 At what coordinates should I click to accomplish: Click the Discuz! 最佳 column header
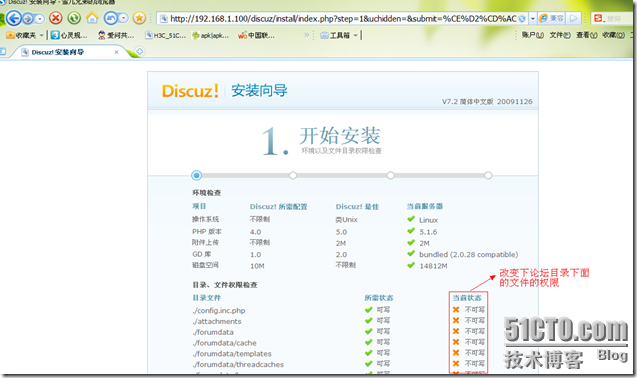click(x=357, y=206)
